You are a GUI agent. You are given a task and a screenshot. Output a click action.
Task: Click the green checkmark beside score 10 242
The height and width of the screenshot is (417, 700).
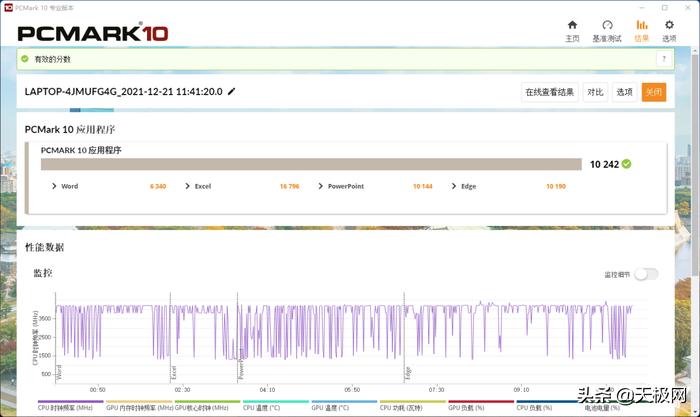click(x=626, y=164)
